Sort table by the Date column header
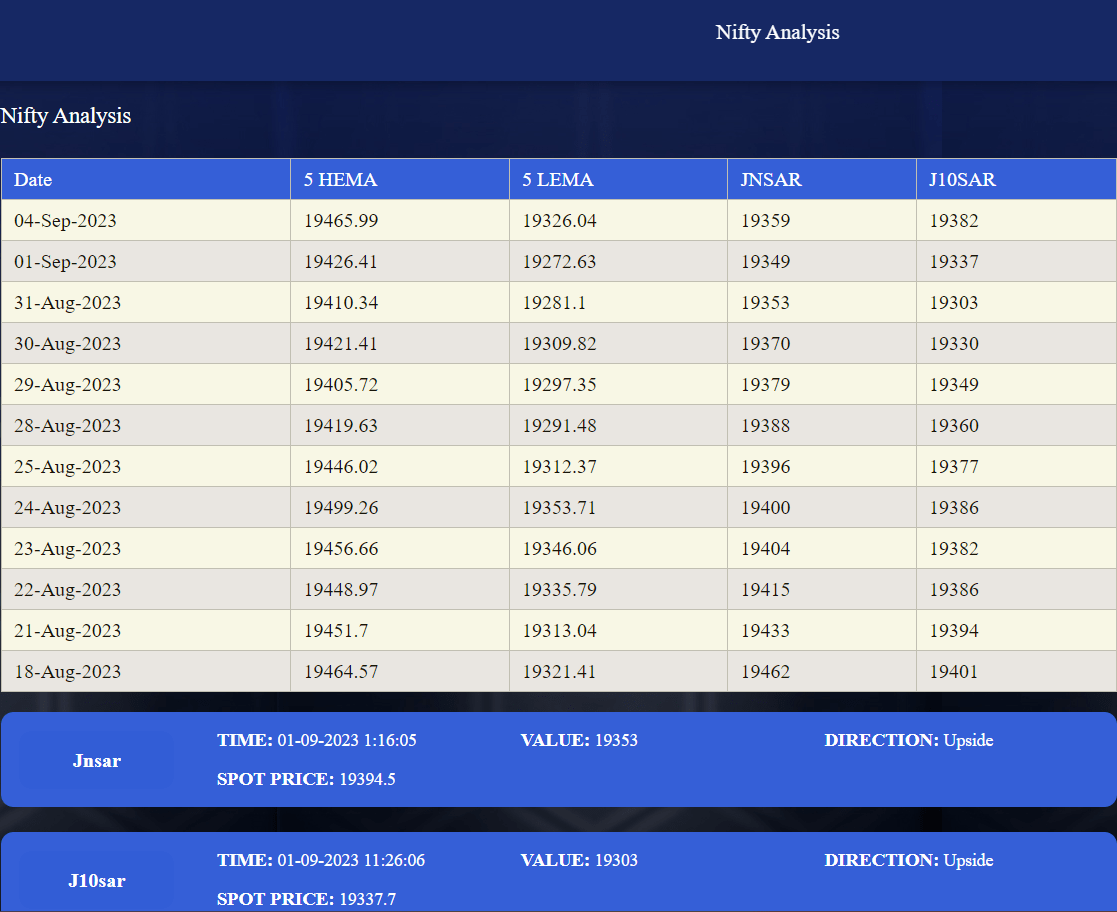Image resolution: width=1117 pixels, height=912 pixels. (33, 180)
